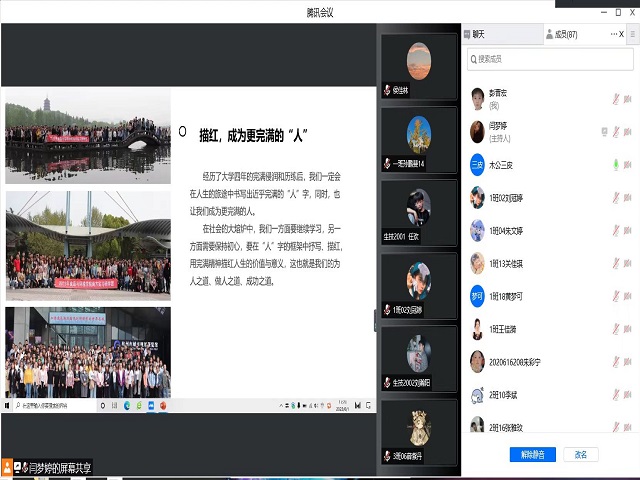Click the 解除静音 unmute button

click(533, 454)
